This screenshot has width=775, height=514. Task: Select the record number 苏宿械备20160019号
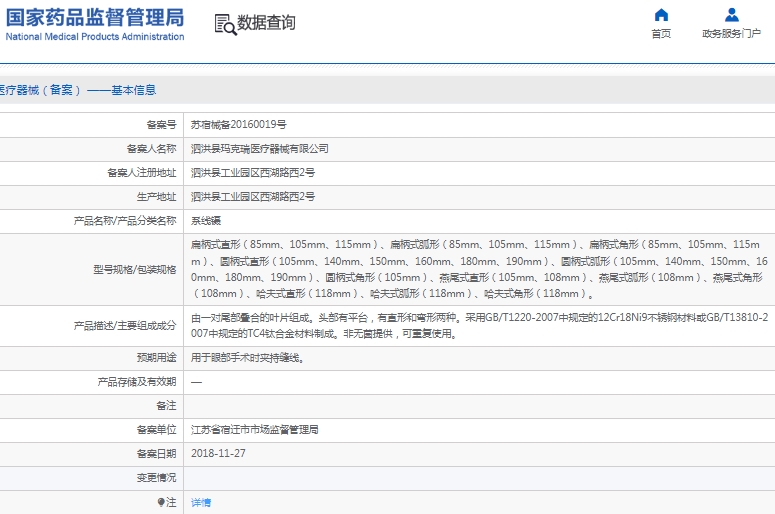pyautogui.click(x=239, y=125)
